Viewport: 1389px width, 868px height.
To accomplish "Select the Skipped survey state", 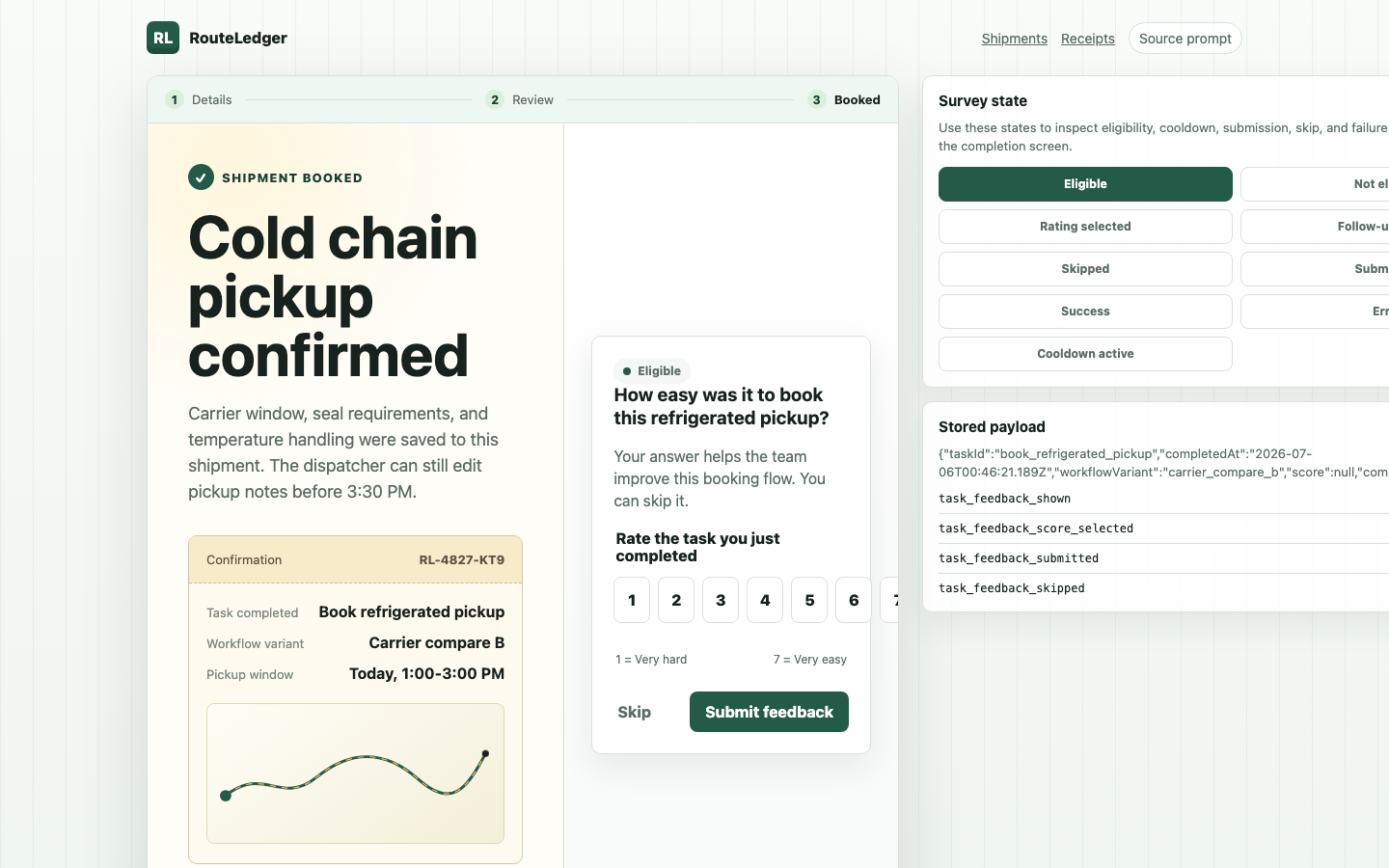I will pyautogui.click(x=1085, y=269).
